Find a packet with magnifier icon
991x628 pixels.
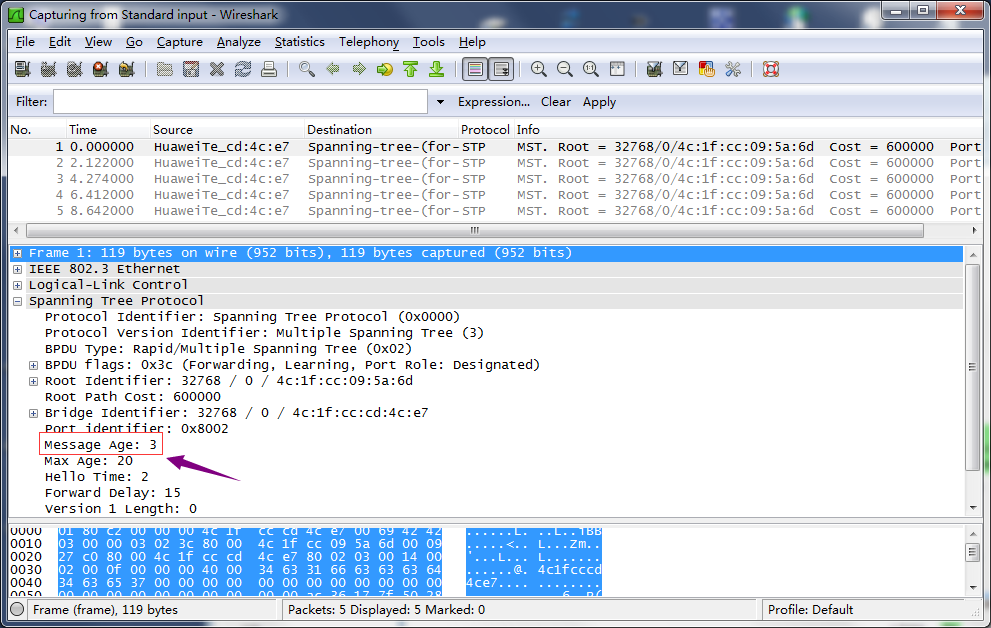tap(307, 69)
